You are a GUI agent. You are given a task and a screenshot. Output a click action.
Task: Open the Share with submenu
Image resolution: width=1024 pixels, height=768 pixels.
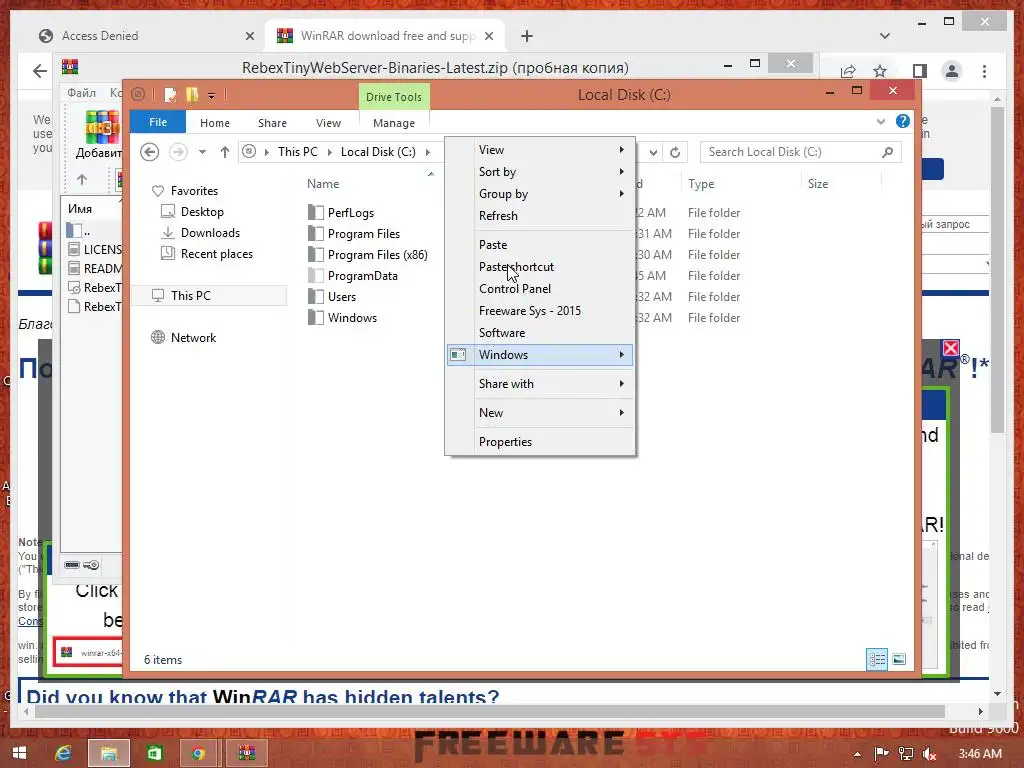[540, 384]
